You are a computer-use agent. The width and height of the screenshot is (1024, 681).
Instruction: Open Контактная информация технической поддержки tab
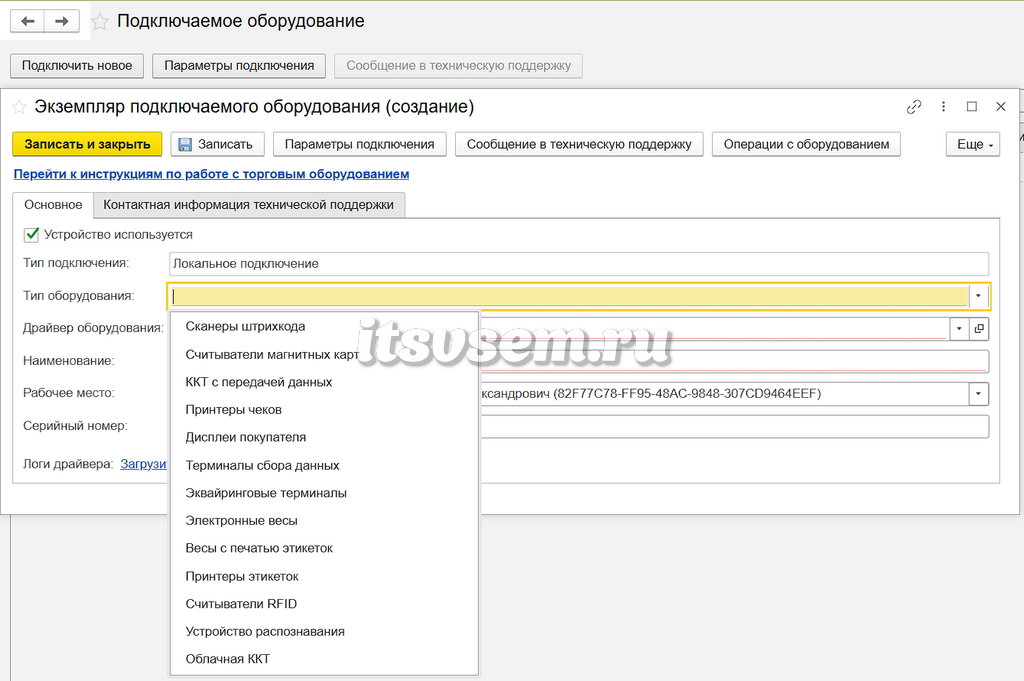pyautogui.click(x=248, y=204)
